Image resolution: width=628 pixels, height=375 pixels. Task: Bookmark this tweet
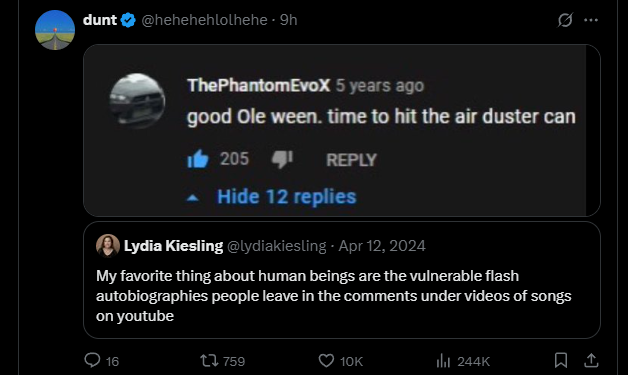point(561,360)
